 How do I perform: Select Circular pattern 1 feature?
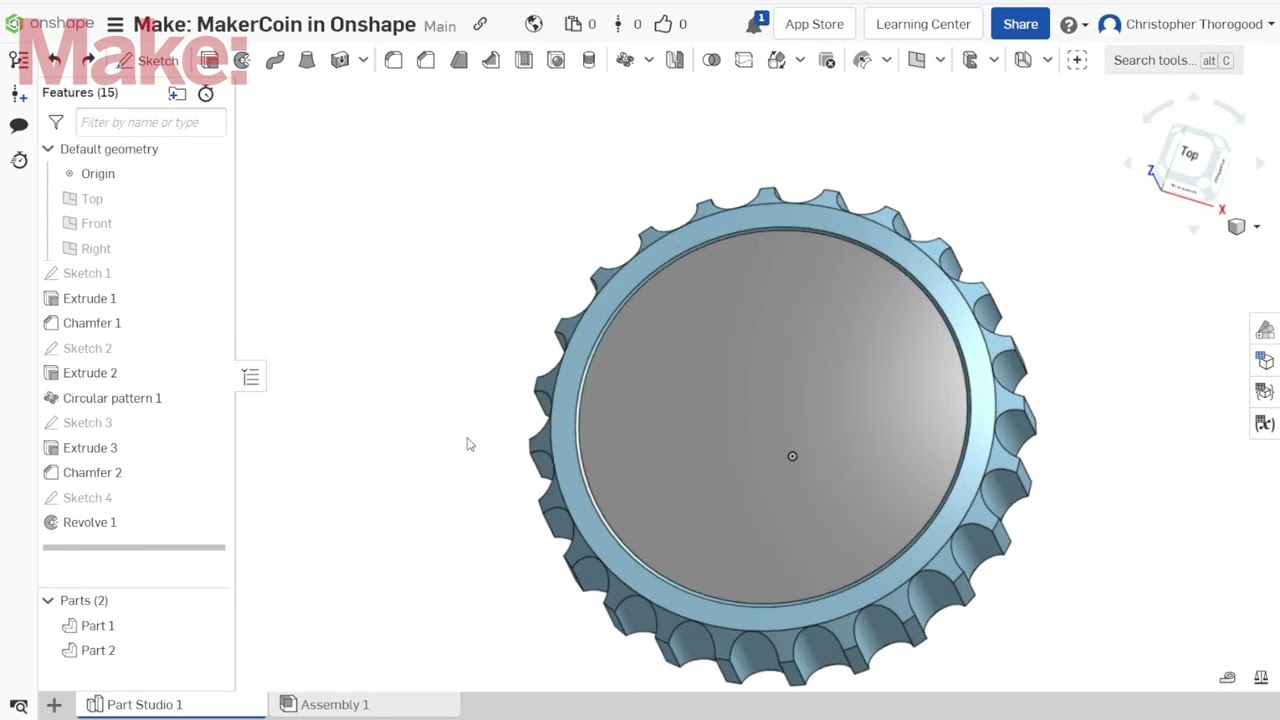[112, 398]
